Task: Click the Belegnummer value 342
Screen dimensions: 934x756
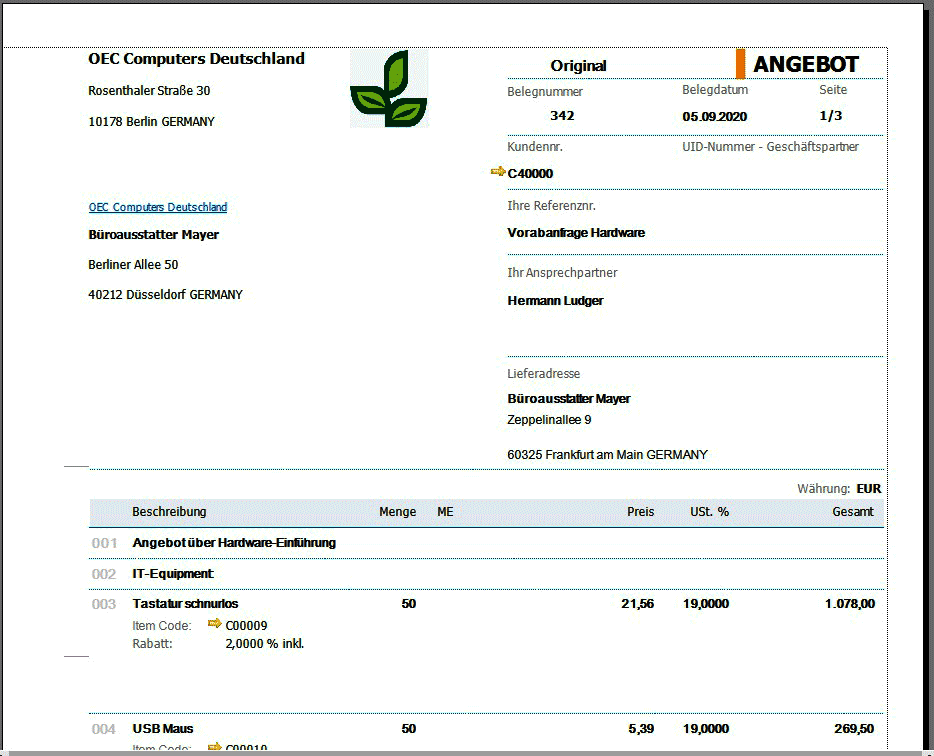Action: click(562, 116)
